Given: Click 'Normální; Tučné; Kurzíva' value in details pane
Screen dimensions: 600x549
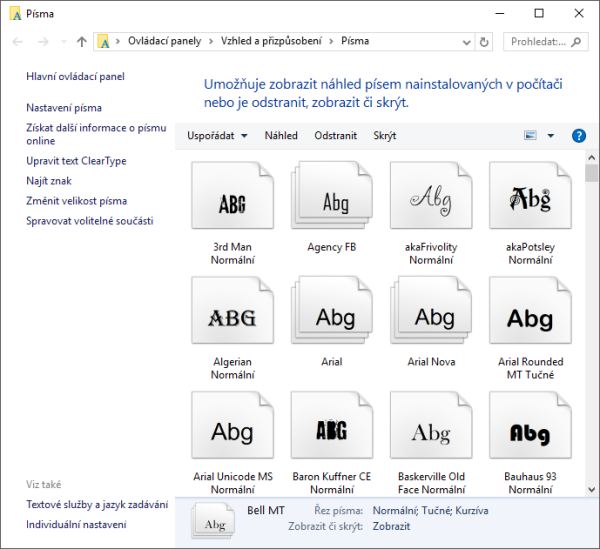Looking at the screenshot, I should (x=430, y=511).
